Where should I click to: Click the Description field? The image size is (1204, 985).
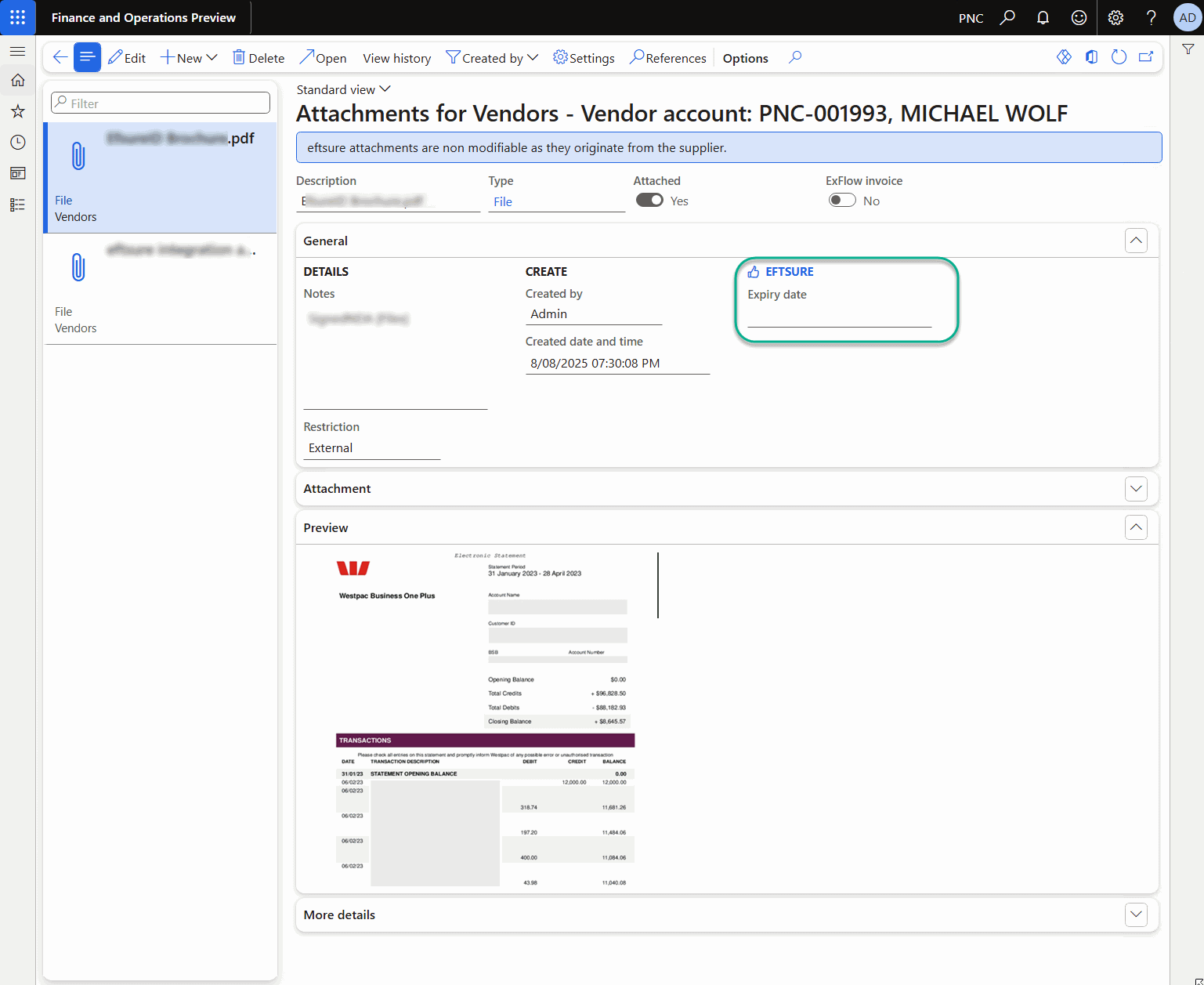388,201
